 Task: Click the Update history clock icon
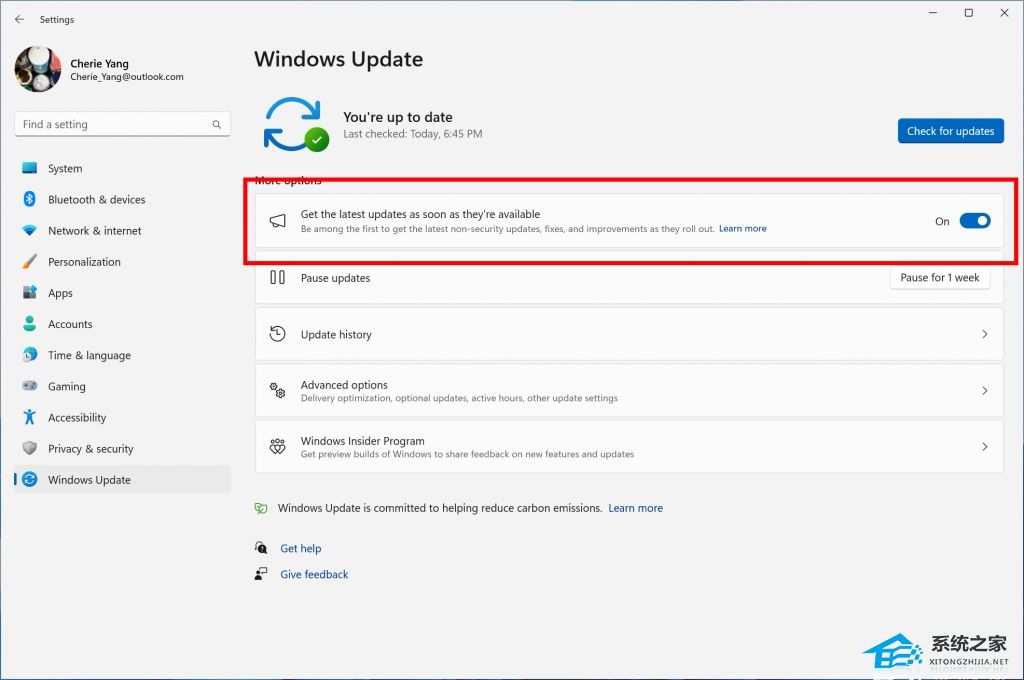278,334
